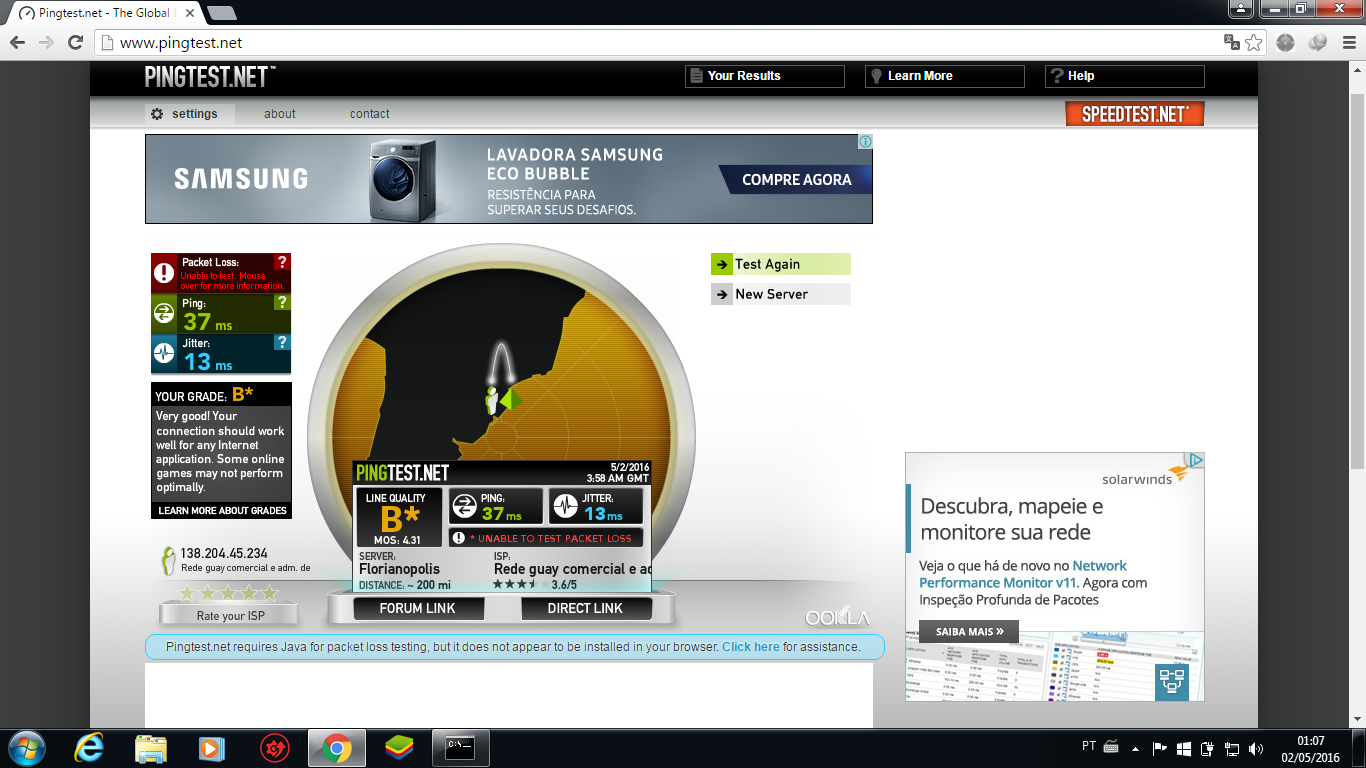The width and height of the screenshot is (1366, 768).
Task: Click the ISP star rating row
Action: 228,593
